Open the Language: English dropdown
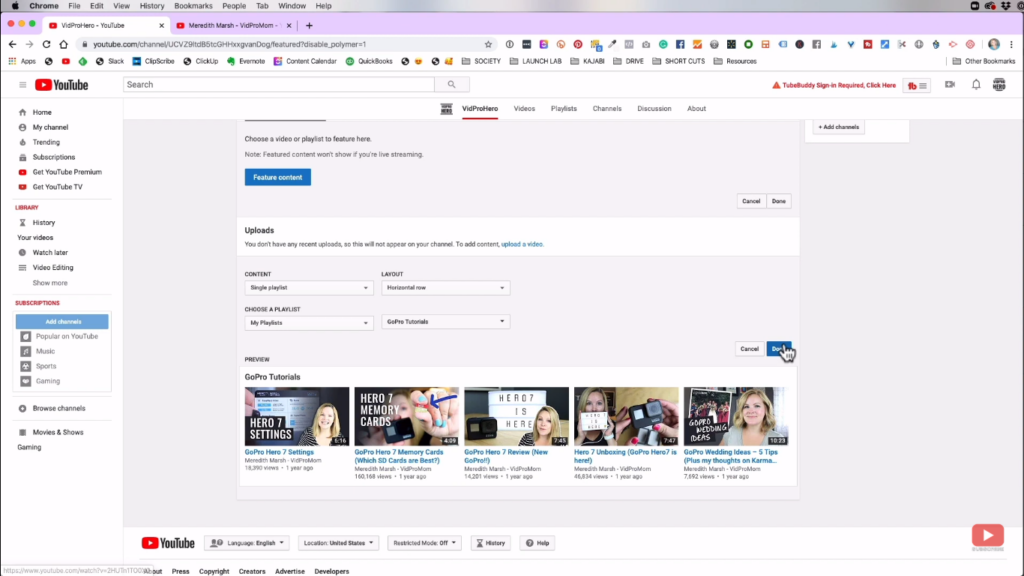1024x576 pixels. coord(247,543)
